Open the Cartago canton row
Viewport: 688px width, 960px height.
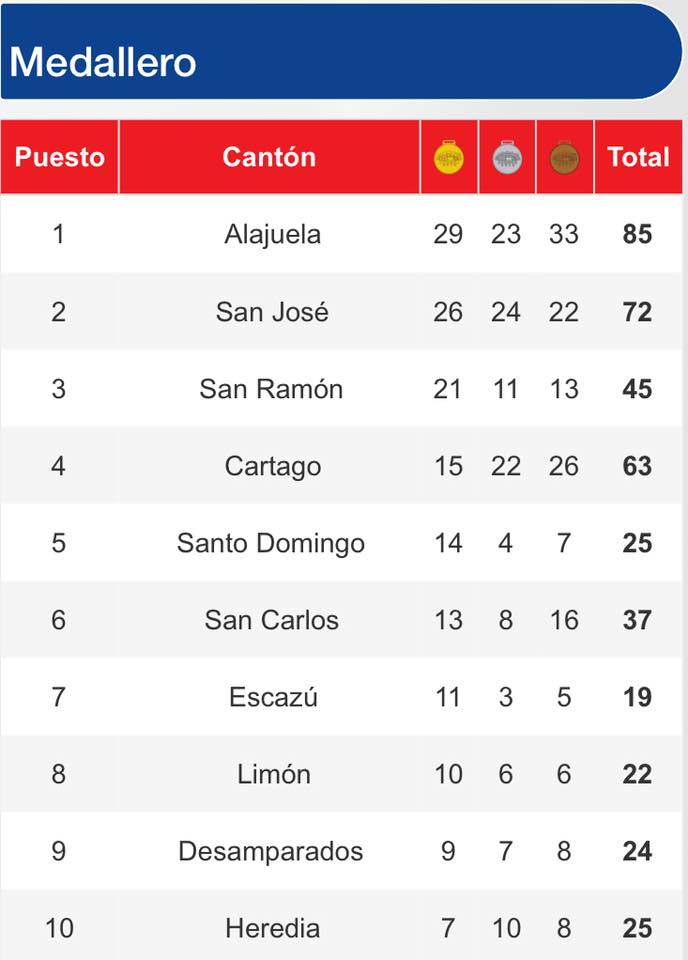point(341,466)
